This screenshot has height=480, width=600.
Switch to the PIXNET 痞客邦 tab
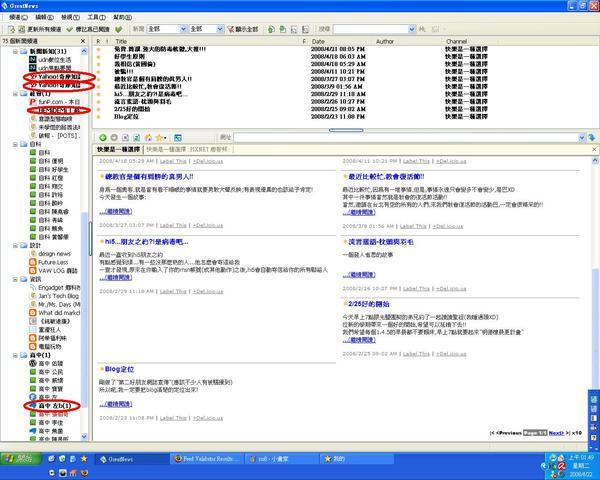pos(187,149)
